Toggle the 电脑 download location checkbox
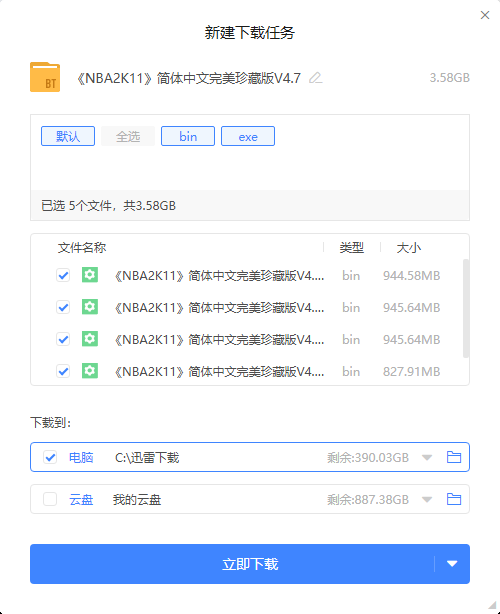Viewport: 500px width, 614px height. coord(50,457)
